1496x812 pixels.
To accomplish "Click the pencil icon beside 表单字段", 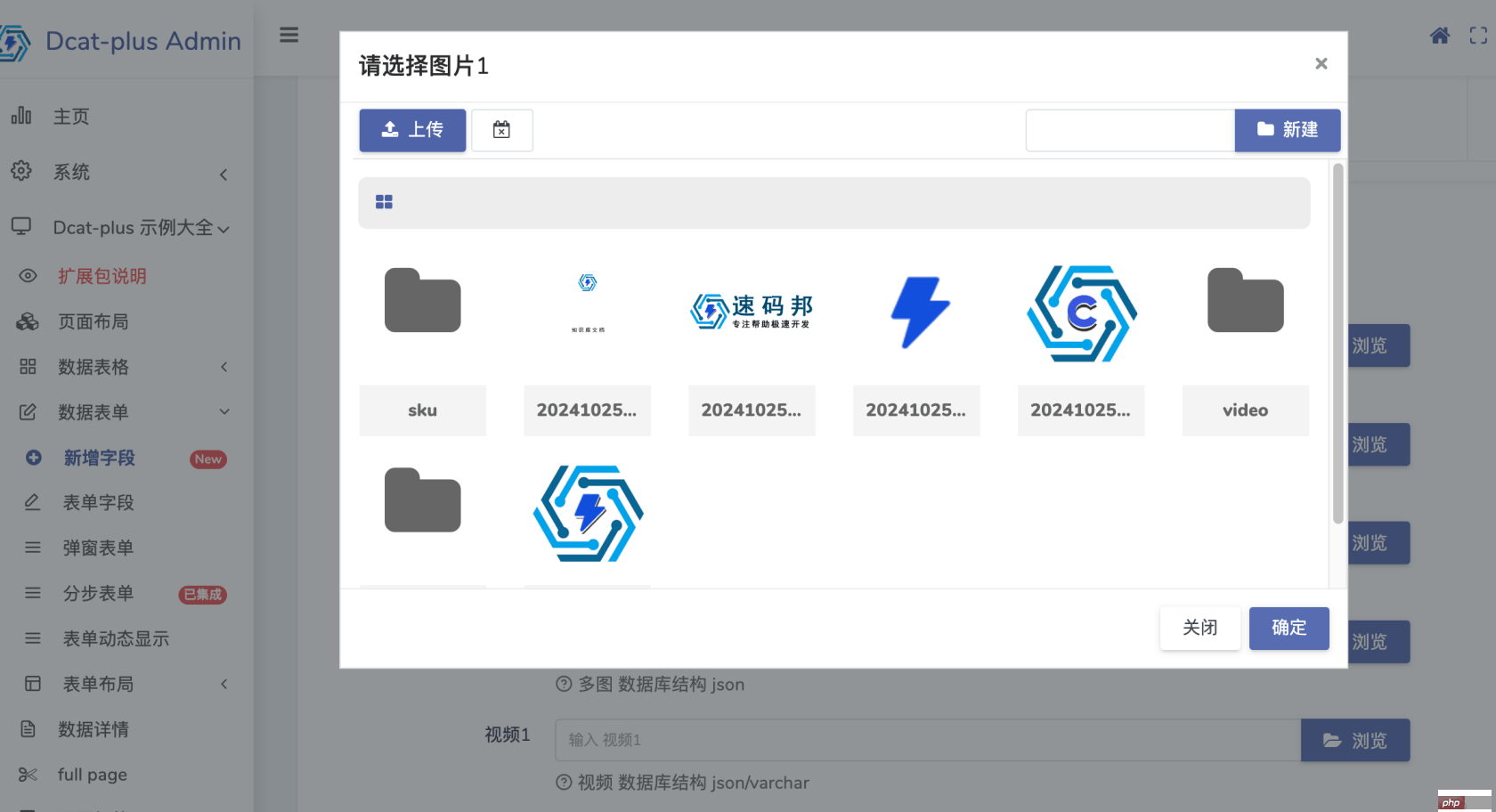I will click(32, 502).
